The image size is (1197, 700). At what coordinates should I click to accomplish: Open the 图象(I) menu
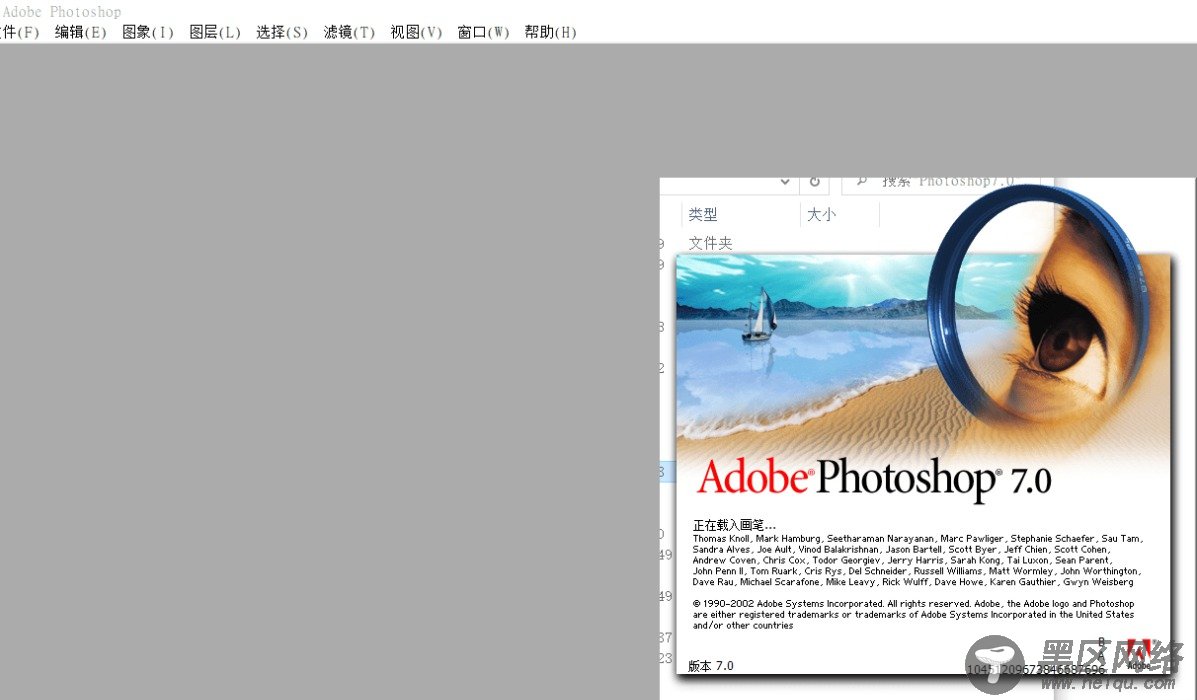(147, 32)
